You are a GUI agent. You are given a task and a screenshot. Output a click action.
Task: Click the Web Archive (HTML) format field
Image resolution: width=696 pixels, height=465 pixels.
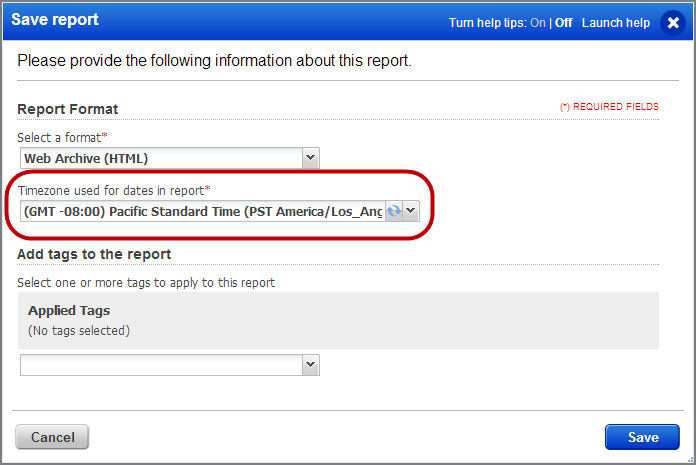point(162,158)
